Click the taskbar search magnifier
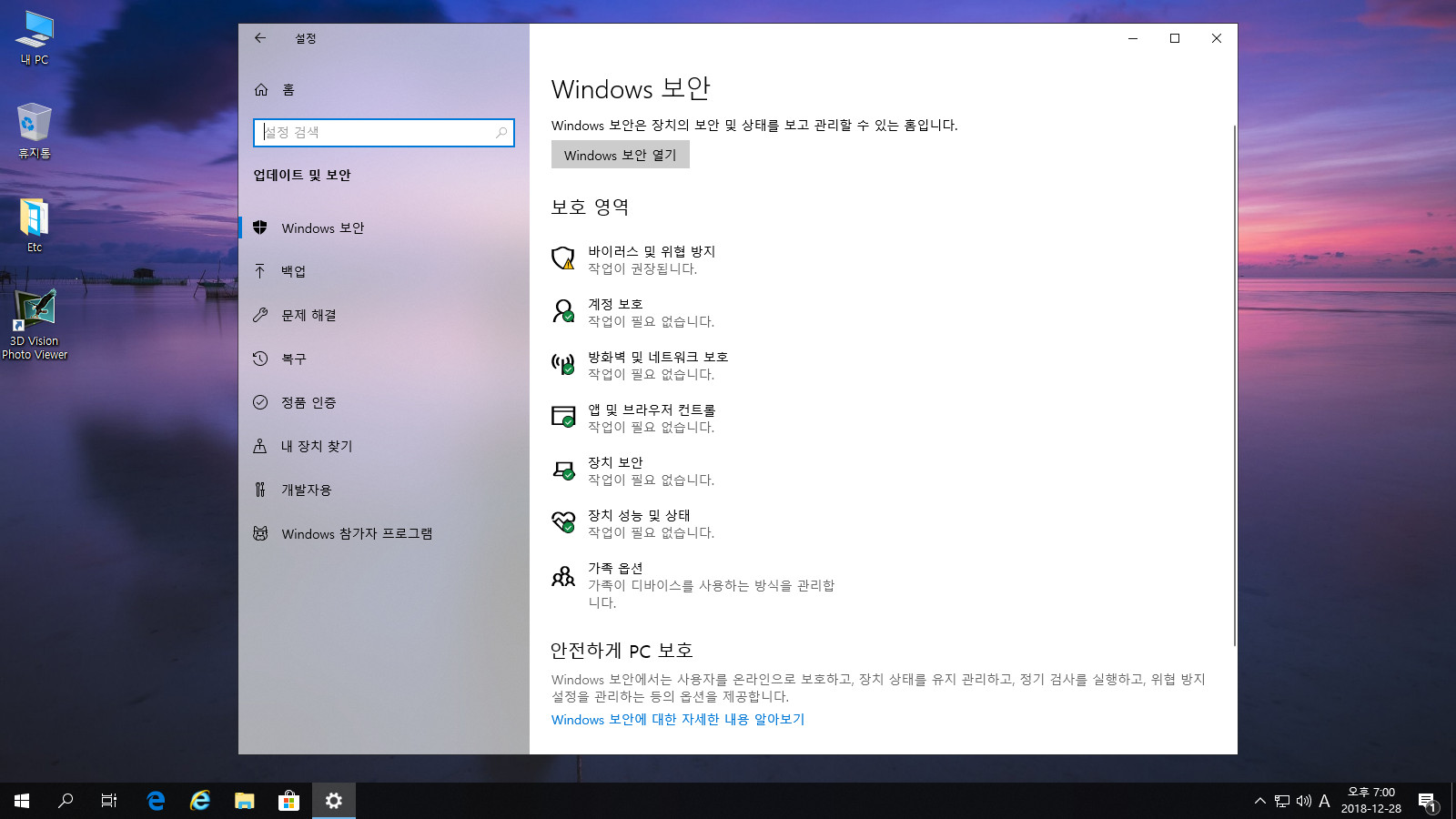 pos(66,801)
